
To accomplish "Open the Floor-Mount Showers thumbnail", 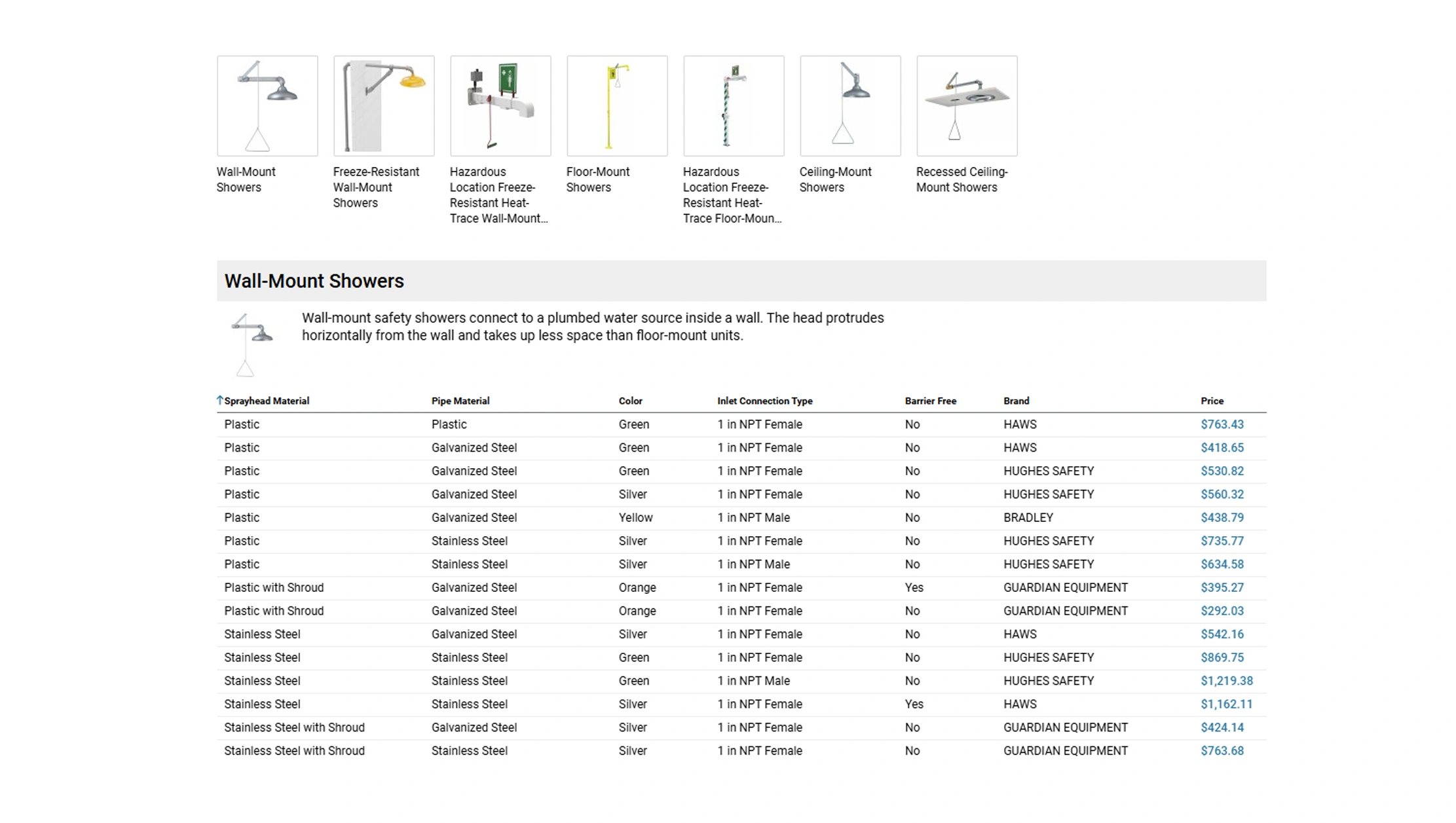I will coord(617,105).
